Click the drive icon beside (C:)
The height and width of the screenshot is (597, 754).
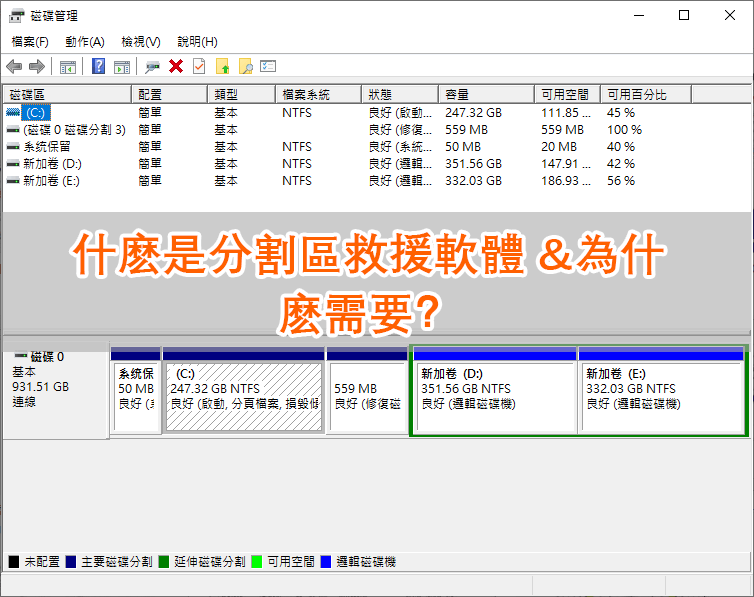click(x=13, y=112)
